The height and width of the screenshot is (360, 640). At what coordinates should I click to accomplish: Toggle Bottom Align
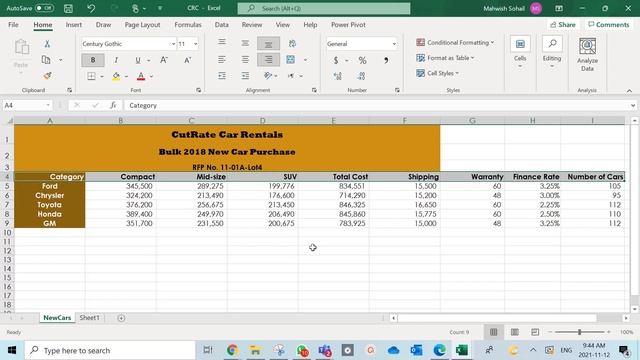point(268,43)
